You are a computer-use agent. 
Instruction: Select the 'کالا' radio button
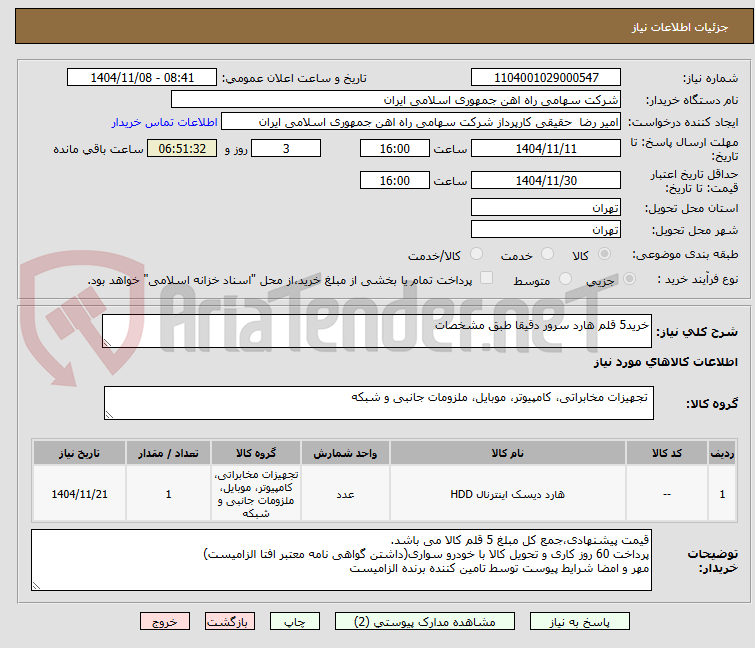click(x=604, y=254)
